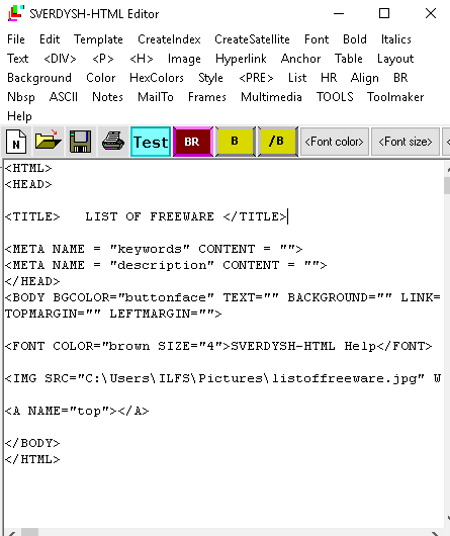Insert a bold opening tag with the yellow B button
The width and height of the screenshot is (450, 536).
click(x=235, y=142)
